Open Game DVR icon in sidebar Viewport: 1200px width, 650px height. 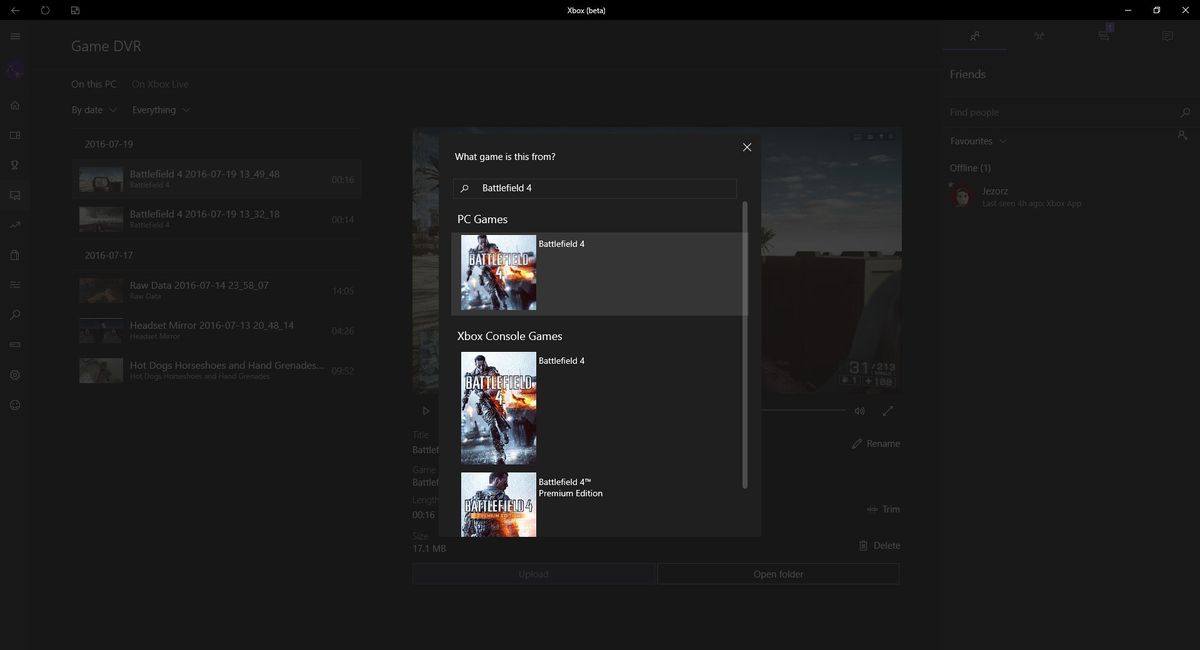point(15,195)
